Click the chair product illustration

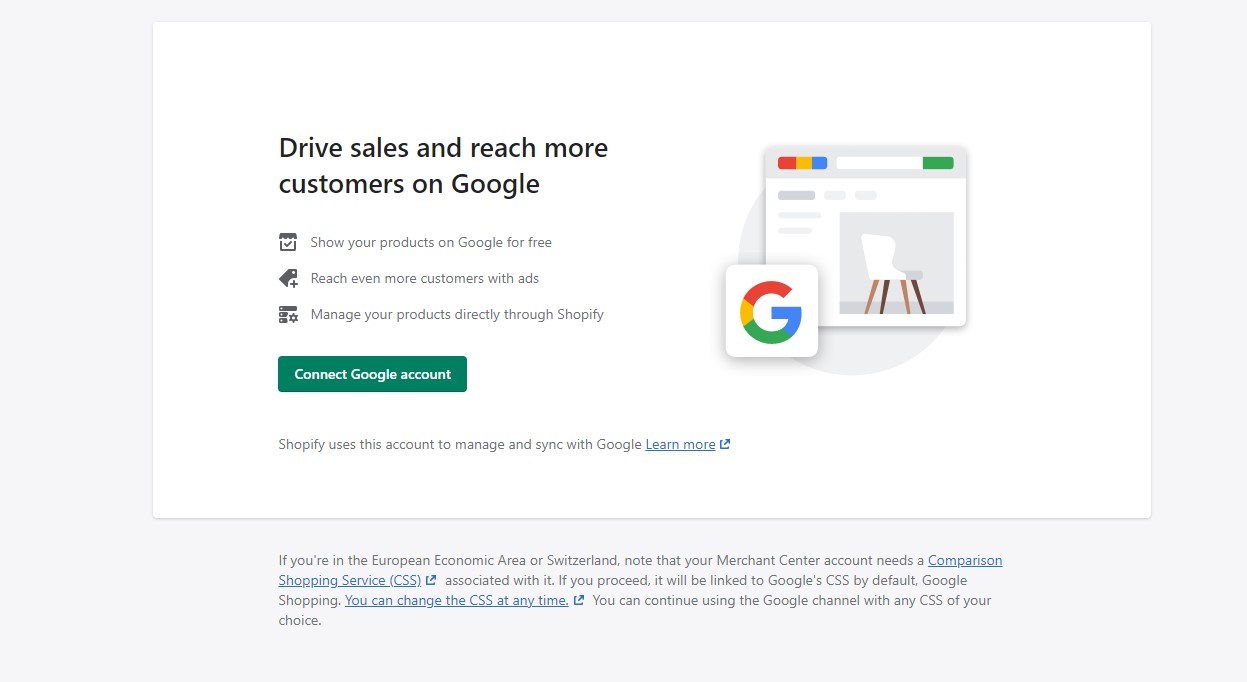coord(896,263)
